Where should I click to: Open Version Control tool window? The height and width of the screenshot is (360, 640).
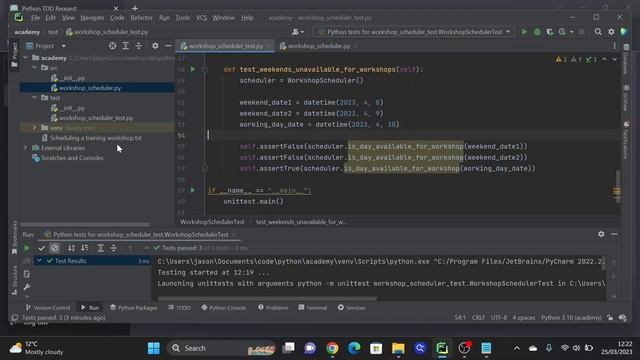48,307
